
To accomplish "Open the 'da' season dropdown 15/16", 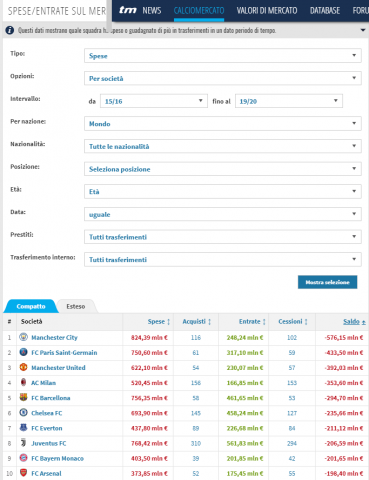I will click(x=154, y=101).
